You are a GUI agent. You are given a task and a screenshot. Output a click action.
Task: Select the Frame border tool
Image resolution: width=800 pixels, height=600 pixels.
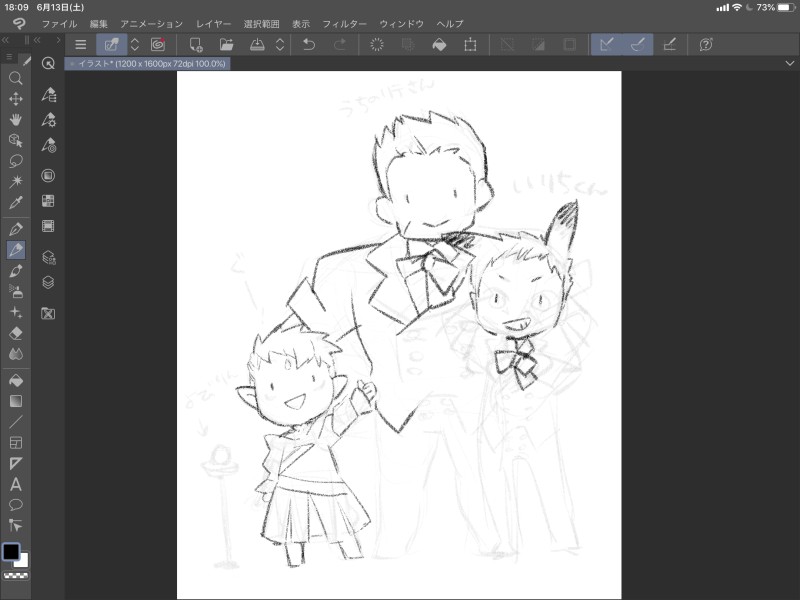16,443
